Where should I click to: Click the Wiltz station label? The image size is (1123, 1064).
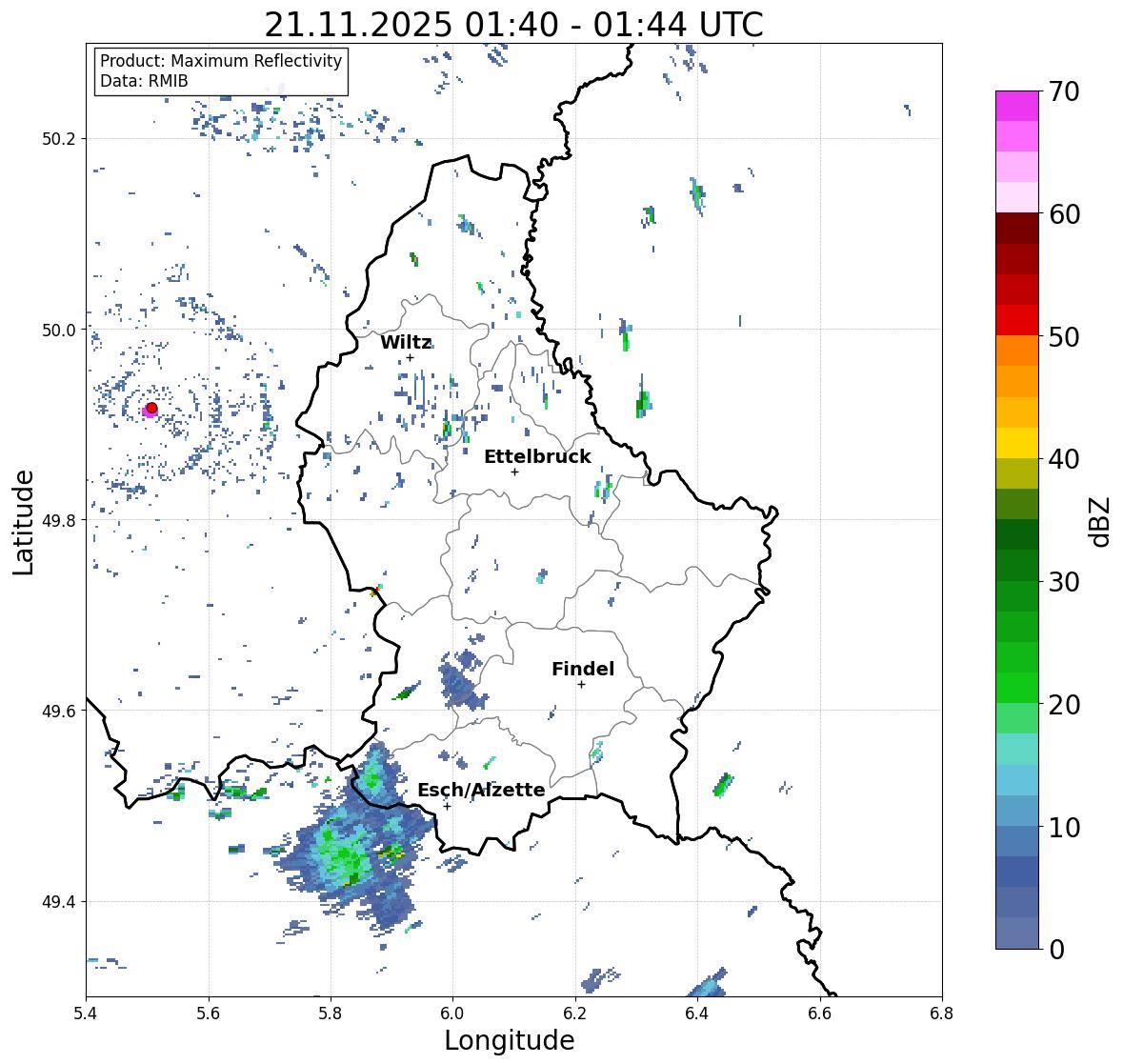tap(406, 342)
